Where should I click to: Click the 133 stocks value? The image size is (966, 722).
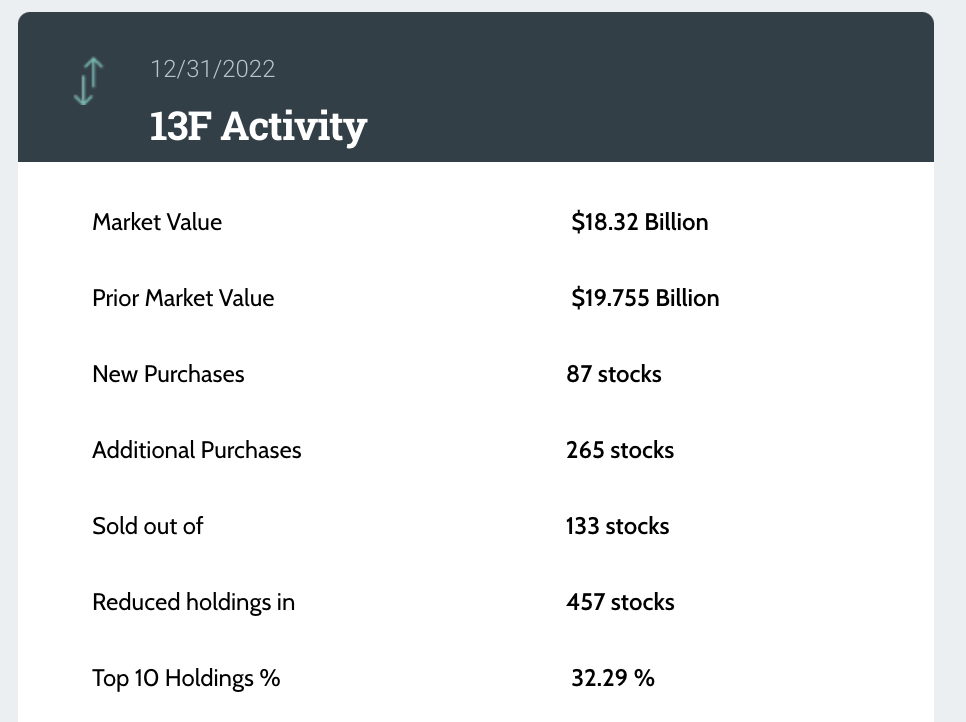[618, 526]
